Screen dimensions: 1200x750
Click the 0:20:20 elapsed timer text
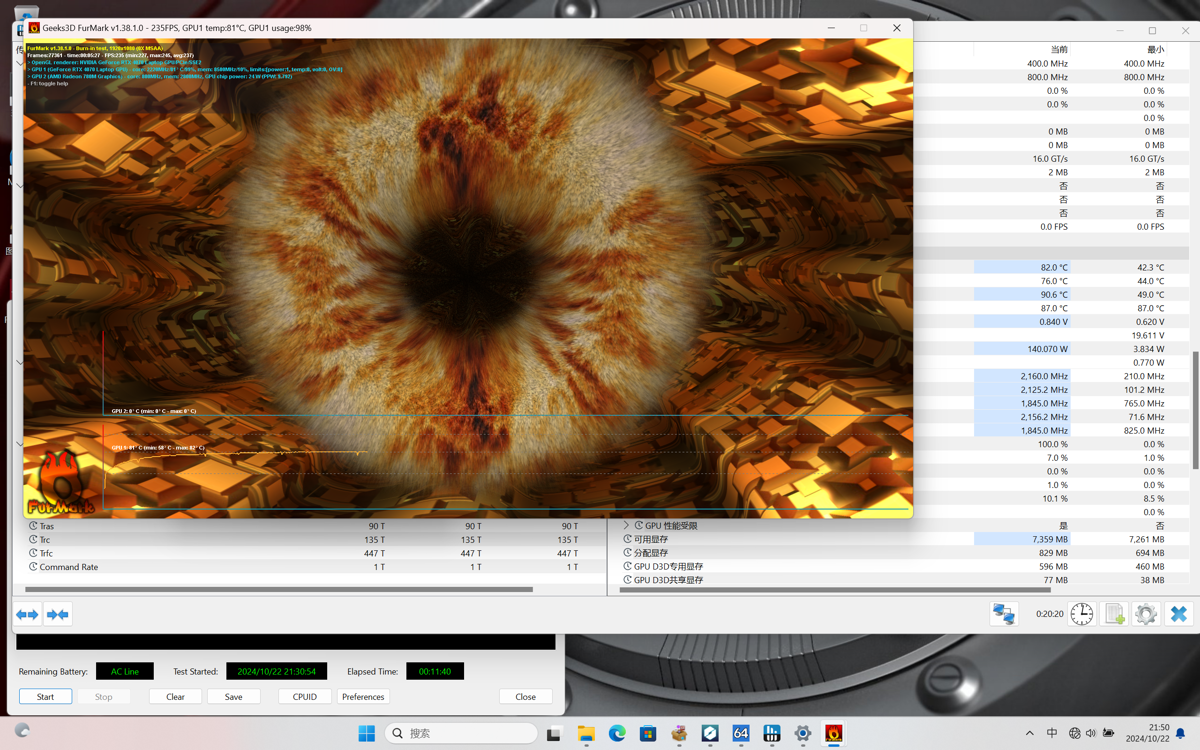tap(1049, 614)
